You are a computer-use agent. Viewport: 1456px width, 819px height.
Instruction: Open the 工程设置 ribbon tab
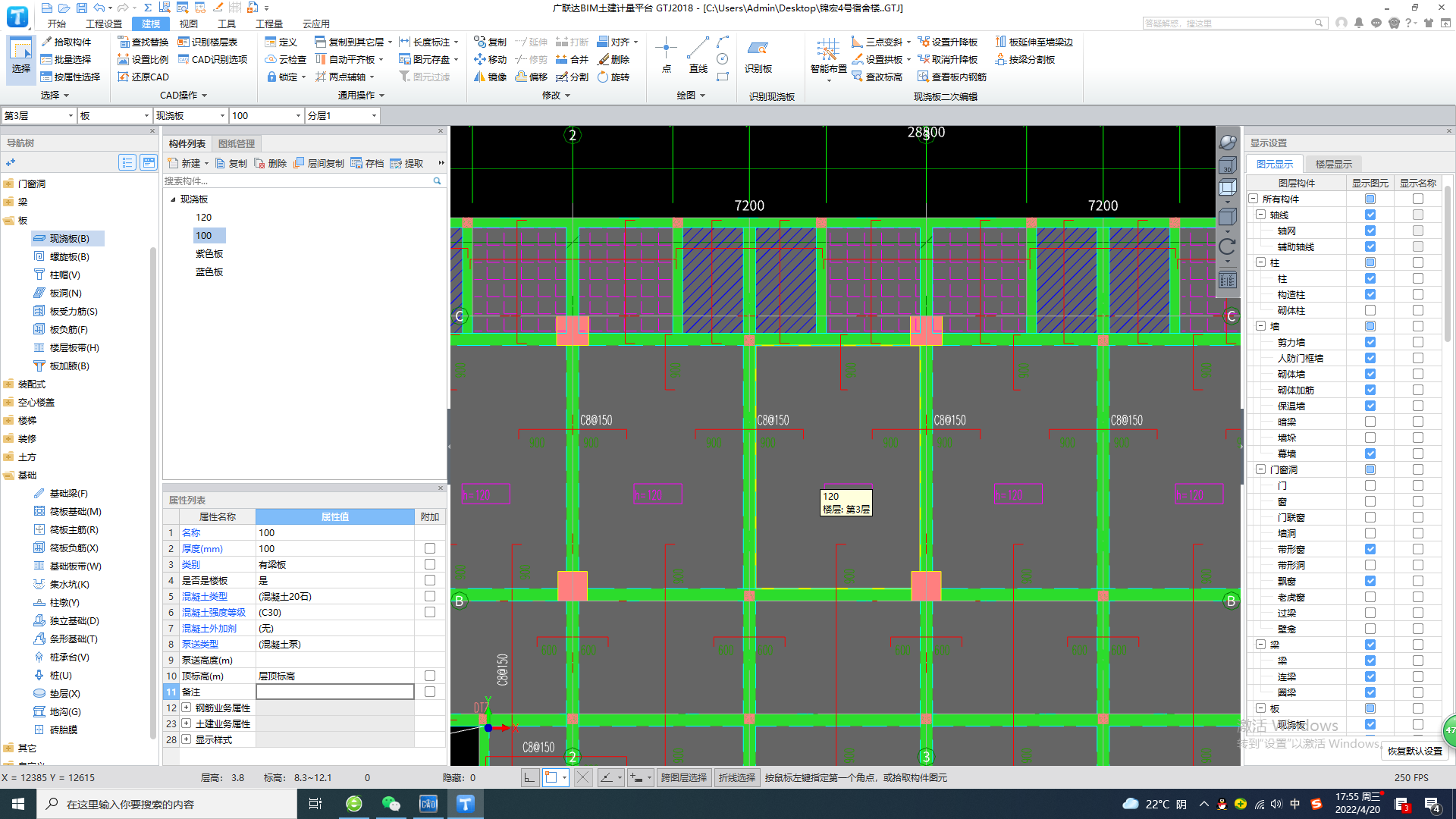[104, 24]
